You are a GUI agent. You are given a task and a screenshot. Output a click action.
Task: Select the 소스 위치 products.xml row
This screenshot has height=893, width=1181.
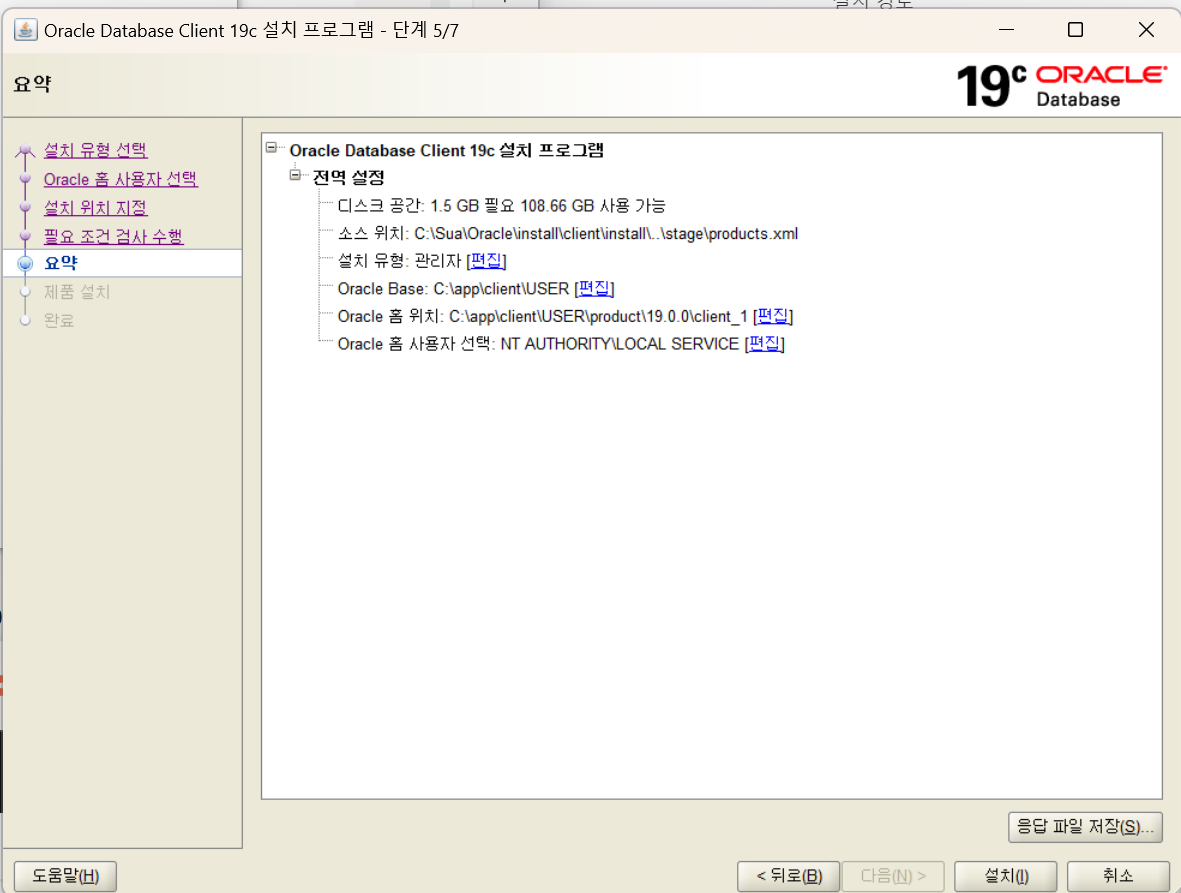pos(567,233)
